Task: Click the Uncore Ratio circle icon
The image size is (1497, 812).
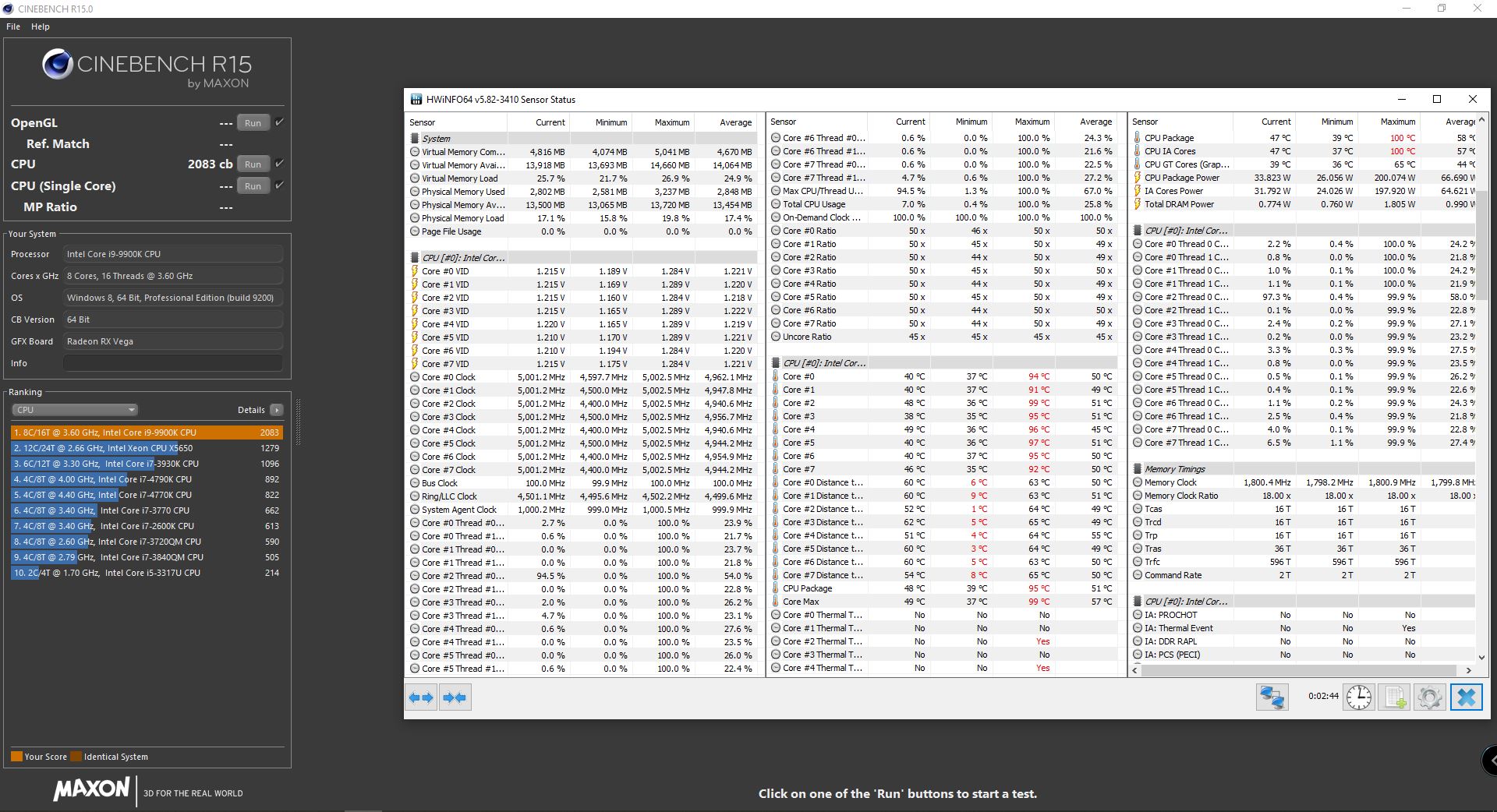Action: (776, 337)
